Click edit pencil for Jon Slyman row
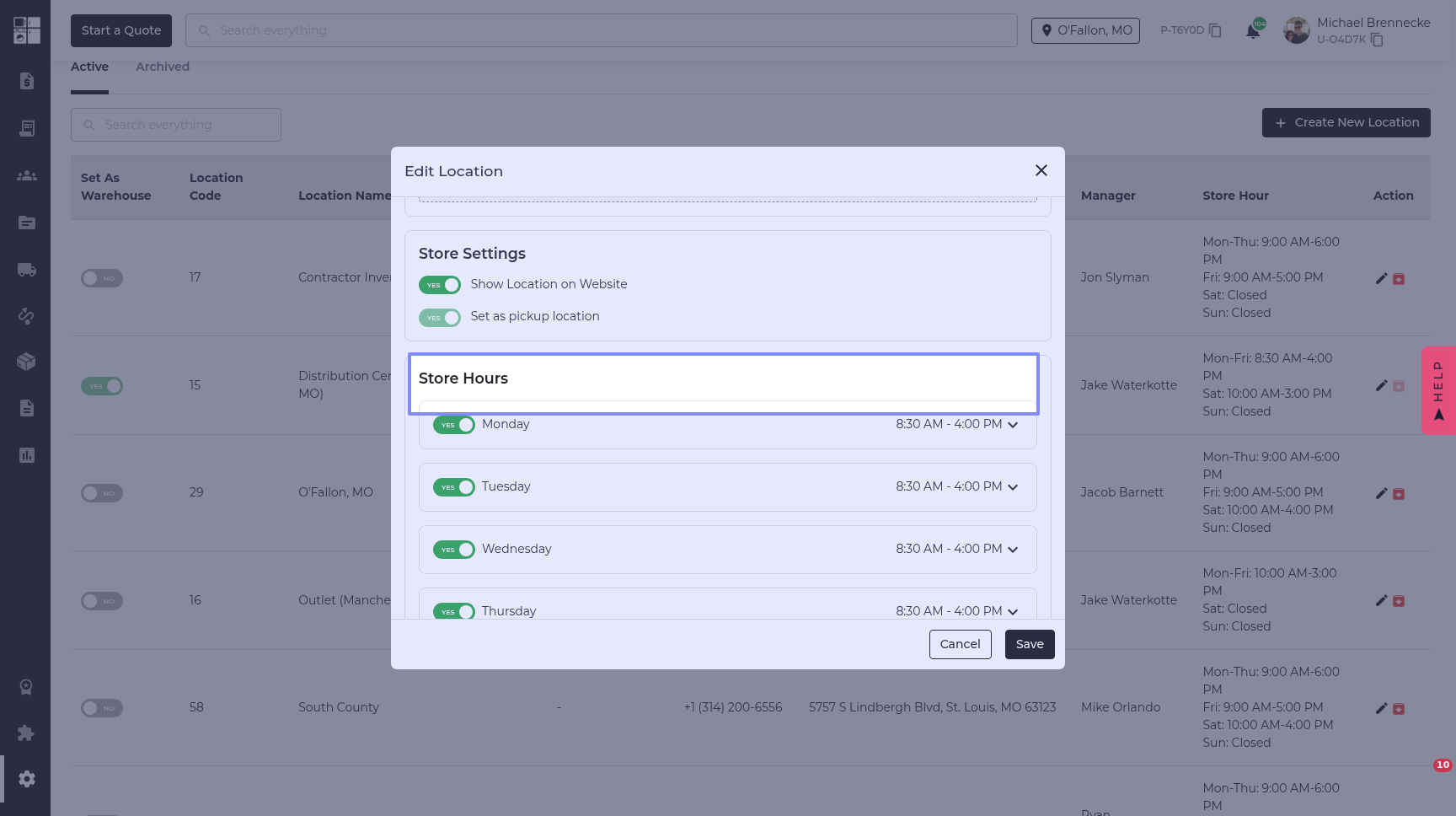This screenshot has width=1456, height=816. tap(1381, 278)
